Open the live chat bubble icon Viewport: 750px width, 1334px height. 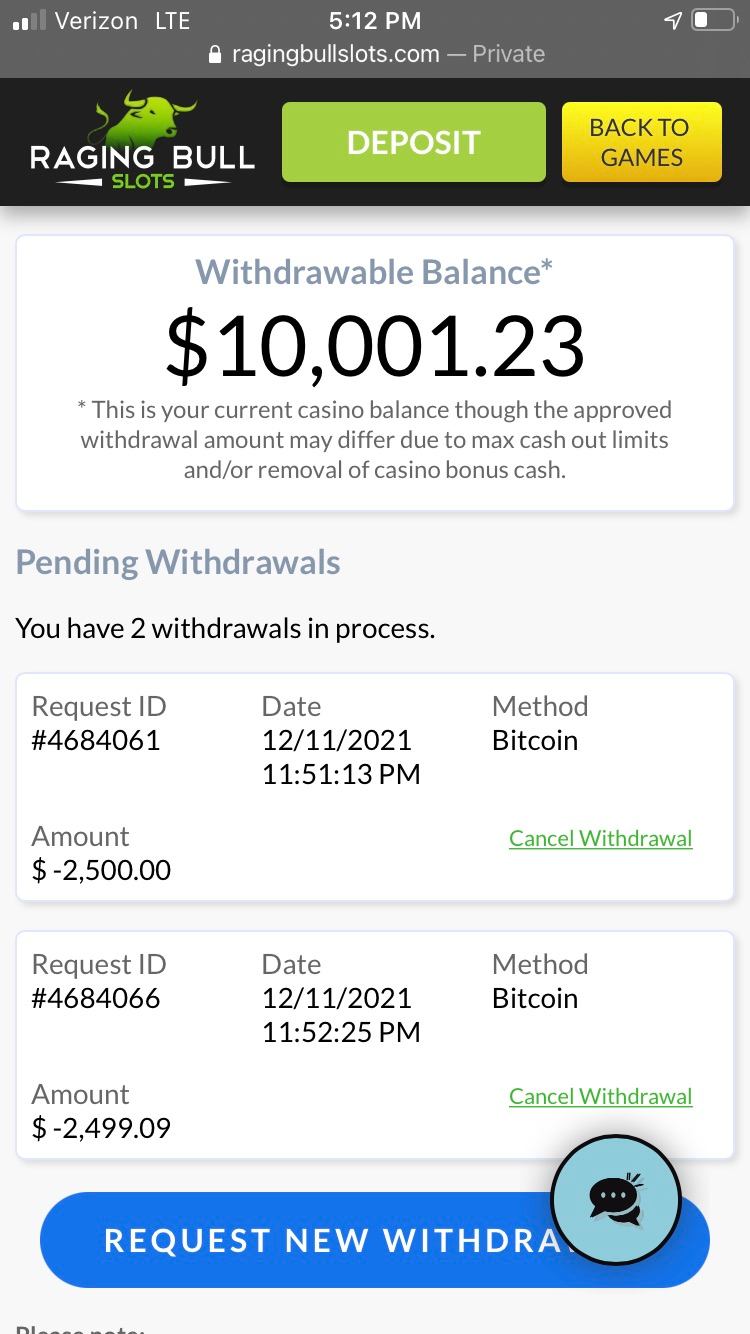coord(615,1198)
